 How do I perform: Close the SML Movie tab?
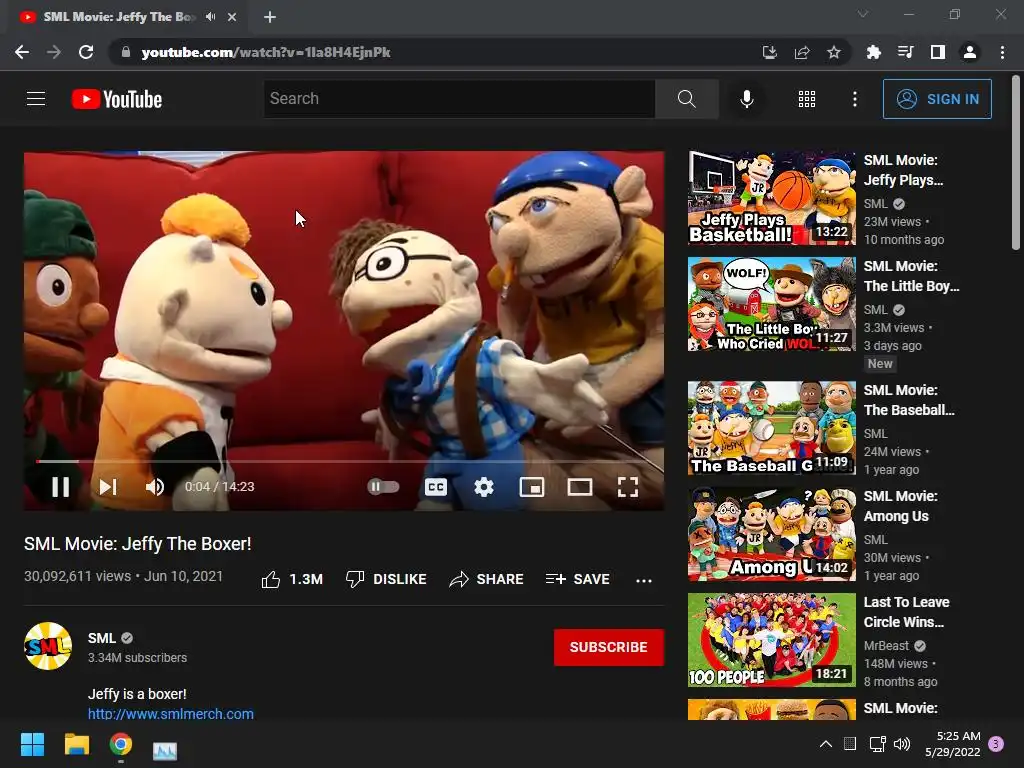click(232, 17)
